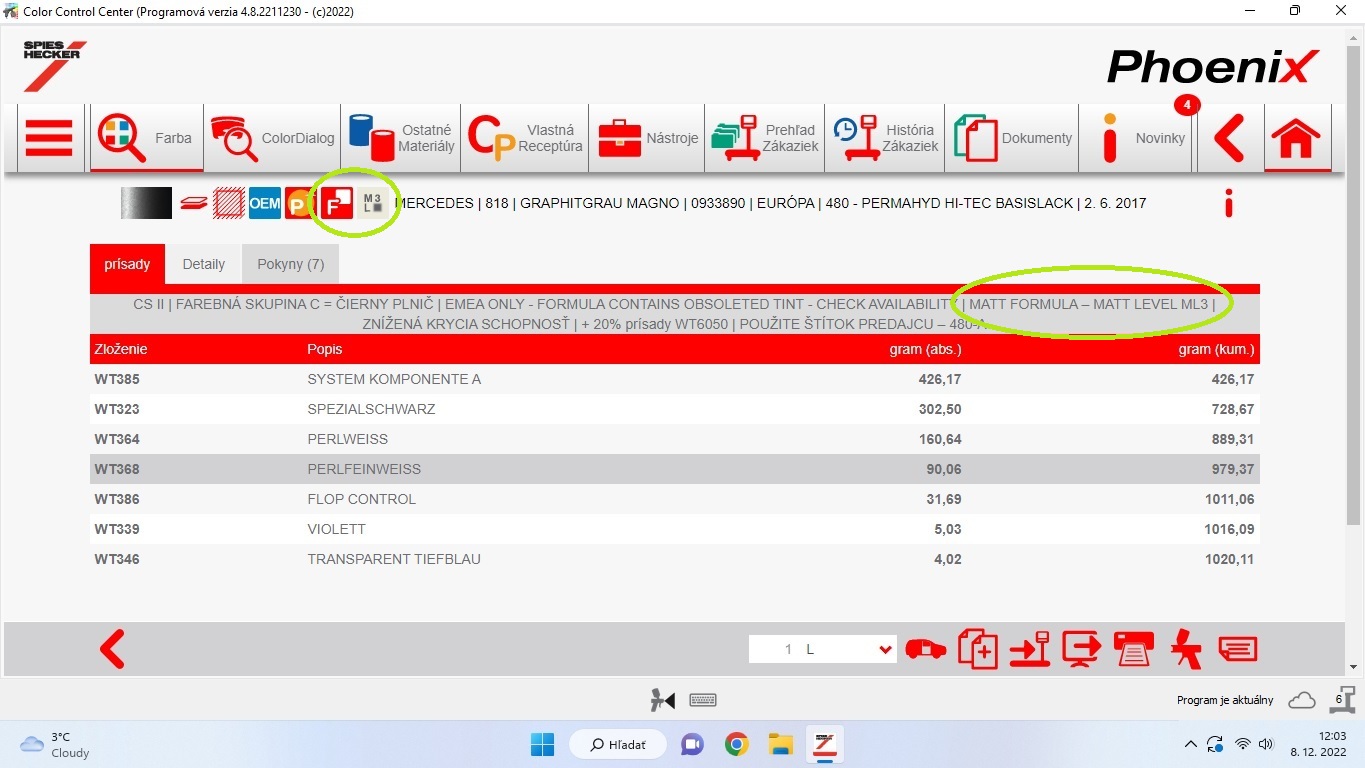Click the red layered sheets icon
The image size is (1365, 768).
[194, 203]
